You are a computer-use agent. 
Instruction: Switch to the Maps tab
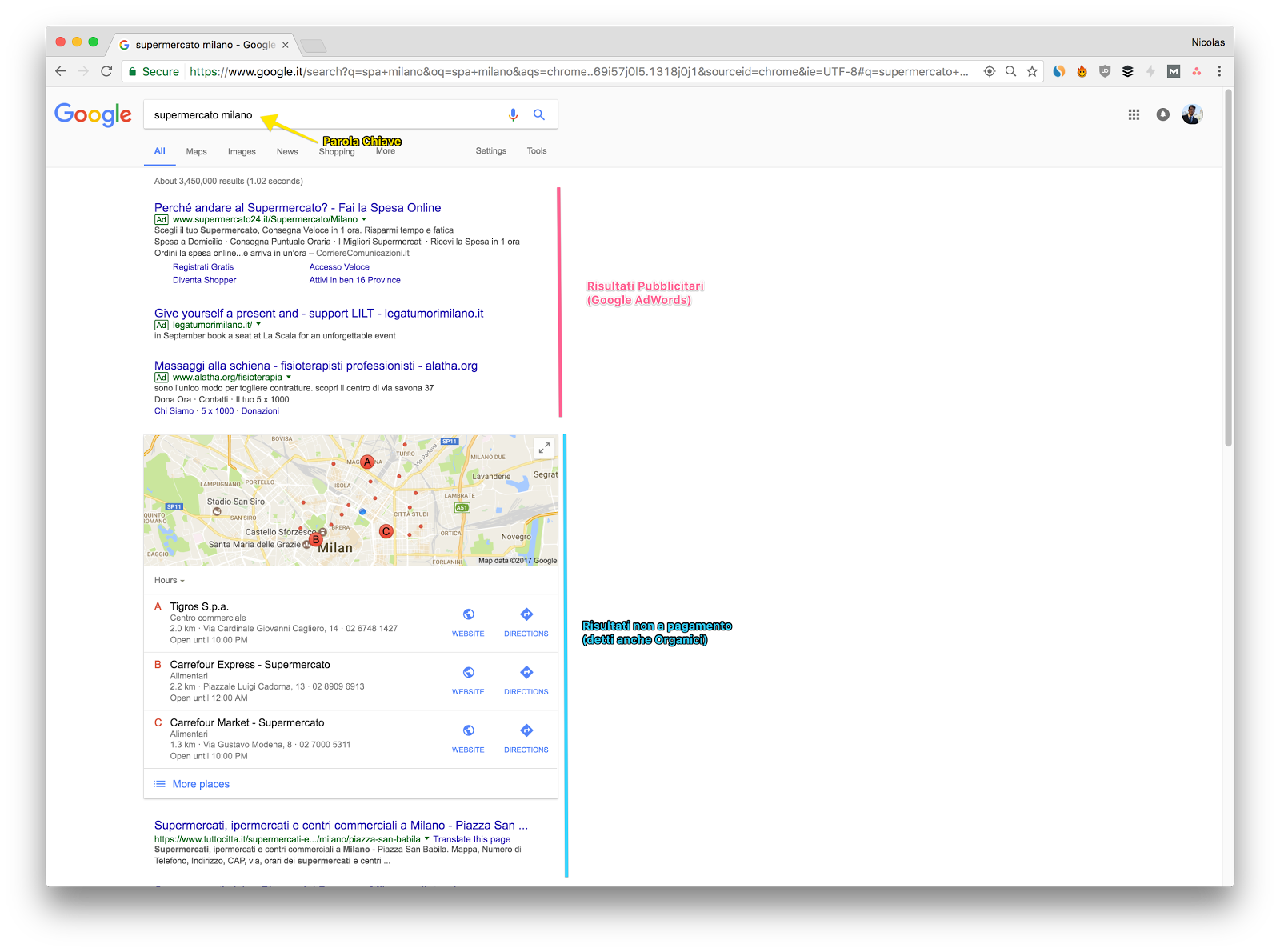197,151
